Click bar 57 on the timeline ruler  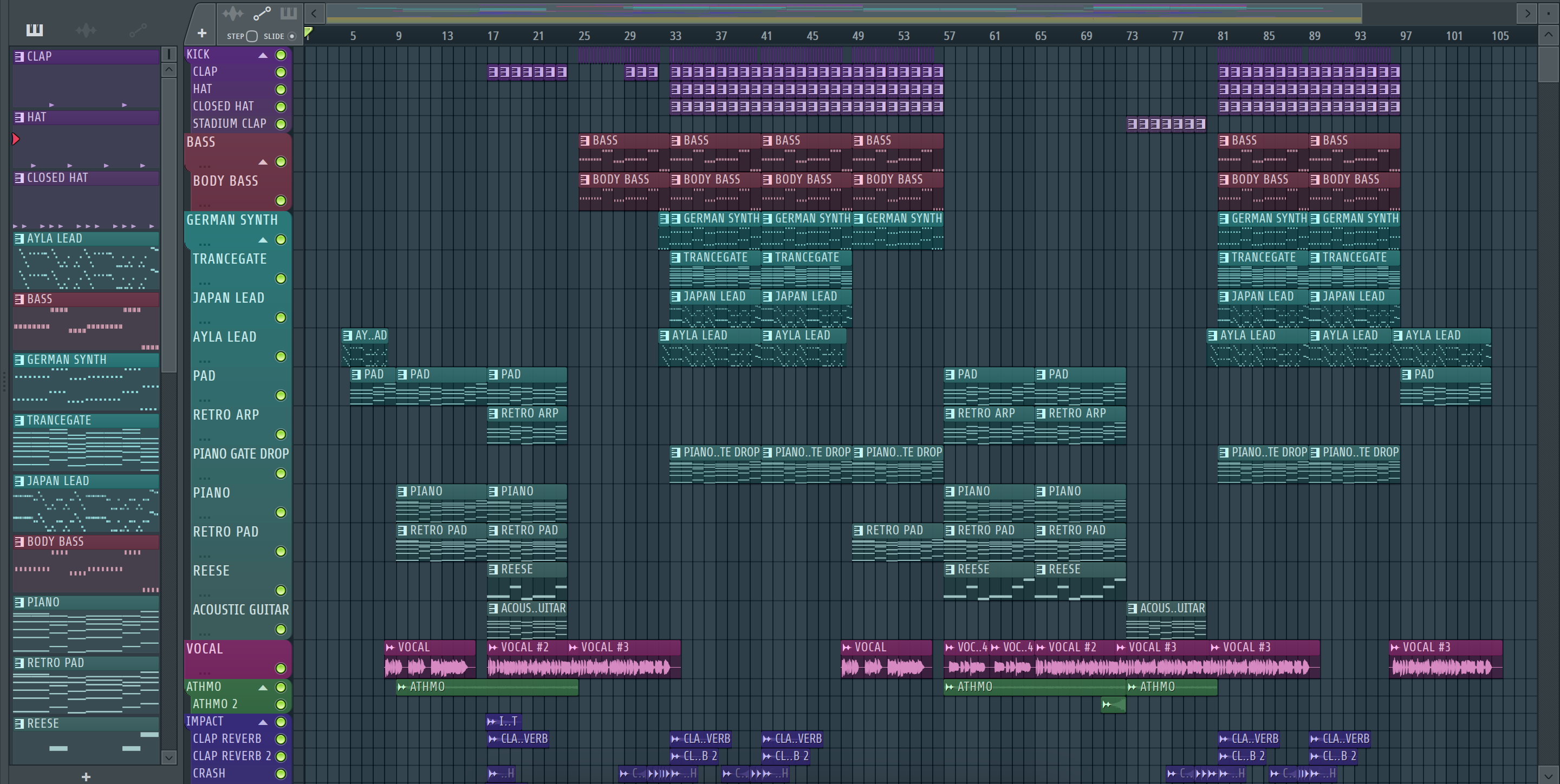pyautogui.click(x=949, y=36)
